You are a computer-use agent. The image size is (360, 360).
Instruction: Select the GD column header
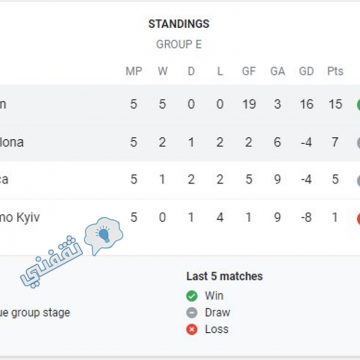pyautogui.click(x=306, y=71)
